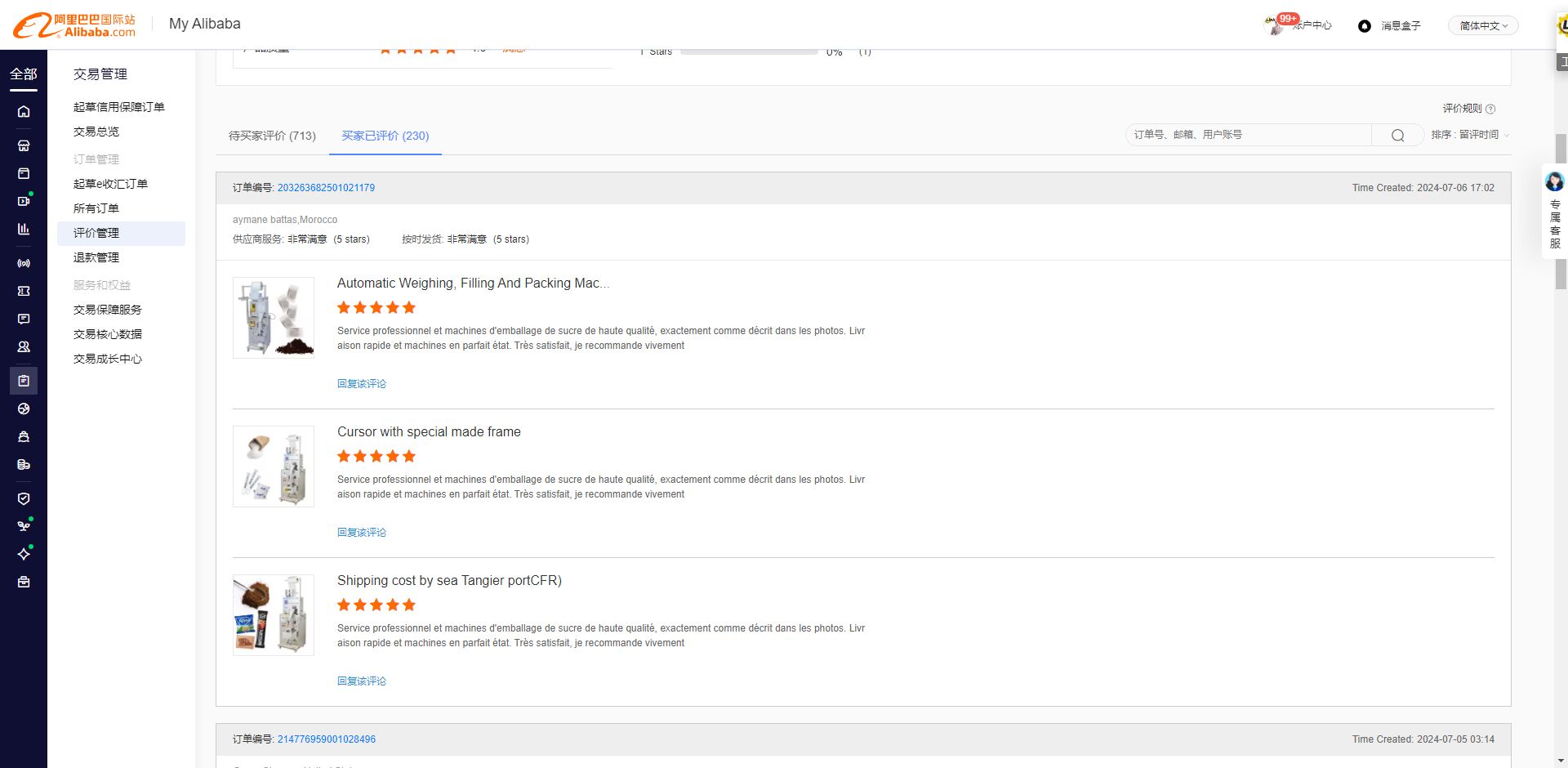
Task: Select the 买家已评价 (230) tab
Action: coord(385,136)
